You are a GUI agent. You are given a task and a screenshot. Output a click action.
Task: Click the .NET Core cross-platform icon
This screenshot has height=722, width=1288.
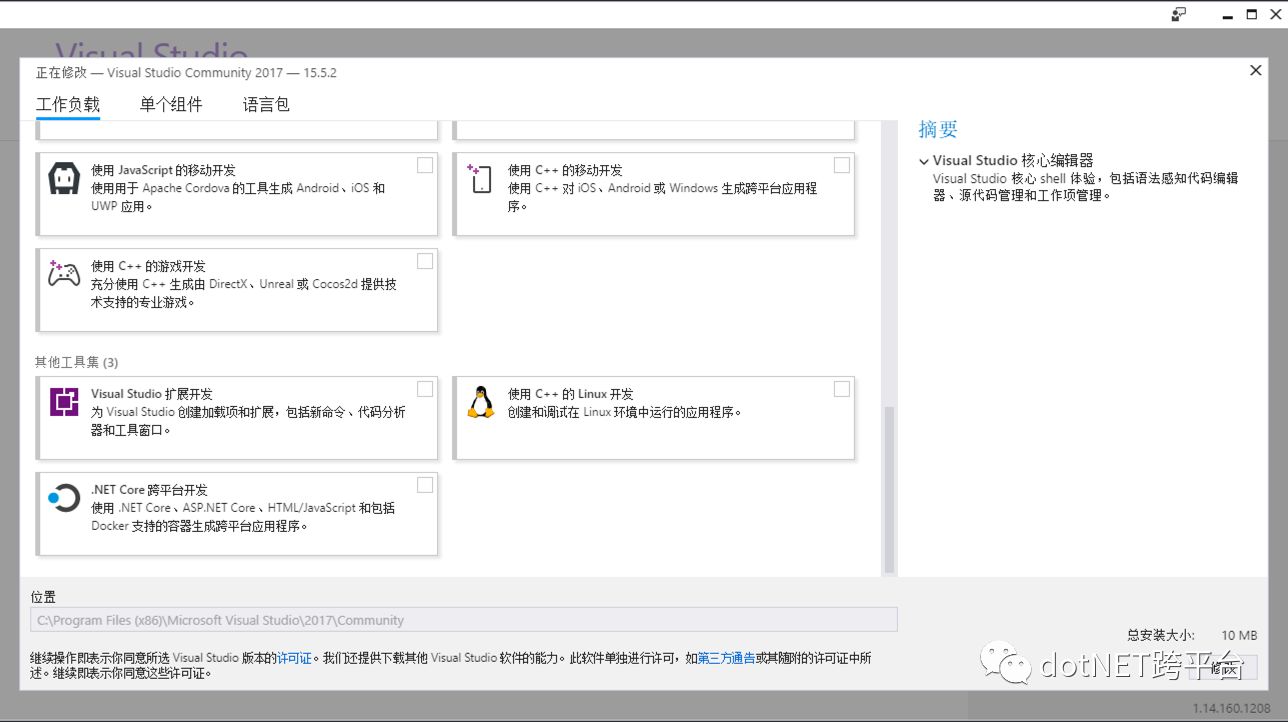tap(63, 498)
